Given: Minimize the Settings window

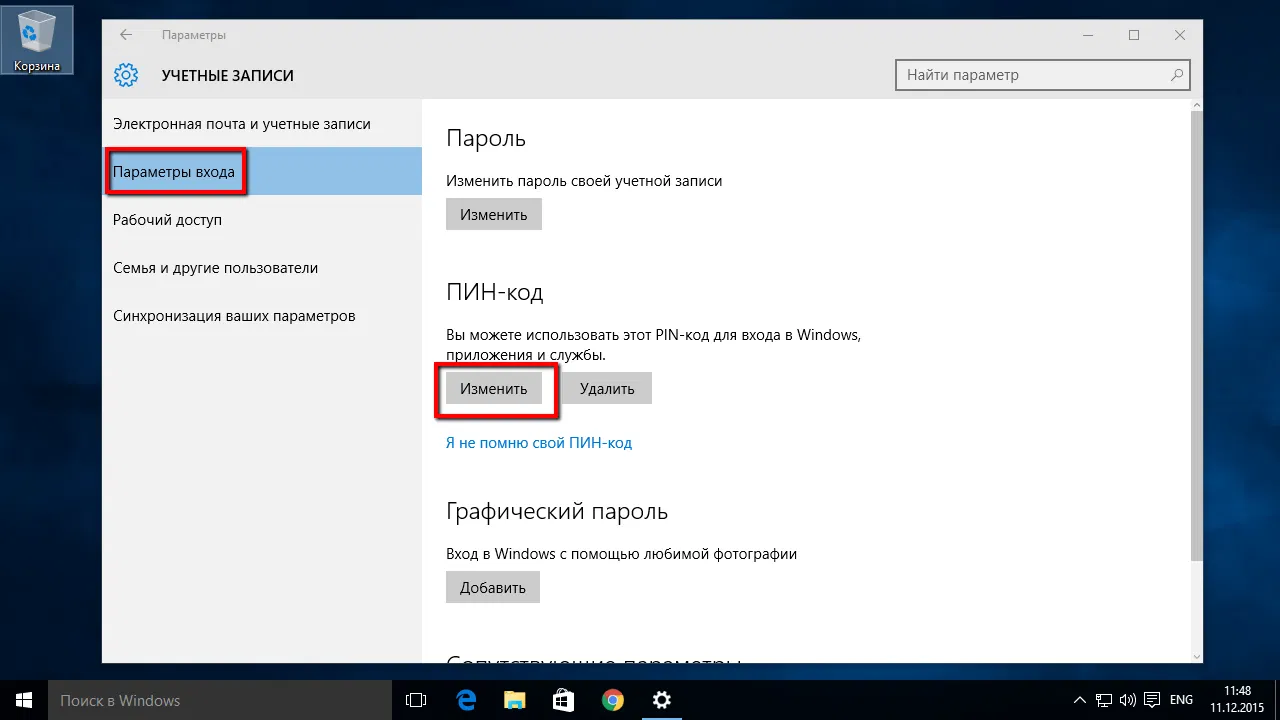Looking at the screenshot, I should (x=1088, y=35).
